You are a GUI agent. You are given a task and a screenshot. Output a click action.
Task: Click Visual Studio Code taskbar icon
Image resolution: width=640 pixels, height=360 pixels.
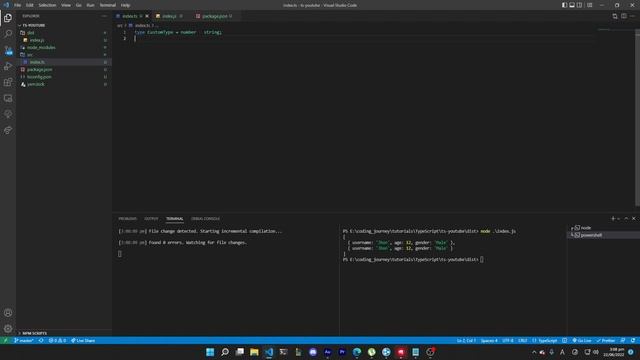[269, 352]
